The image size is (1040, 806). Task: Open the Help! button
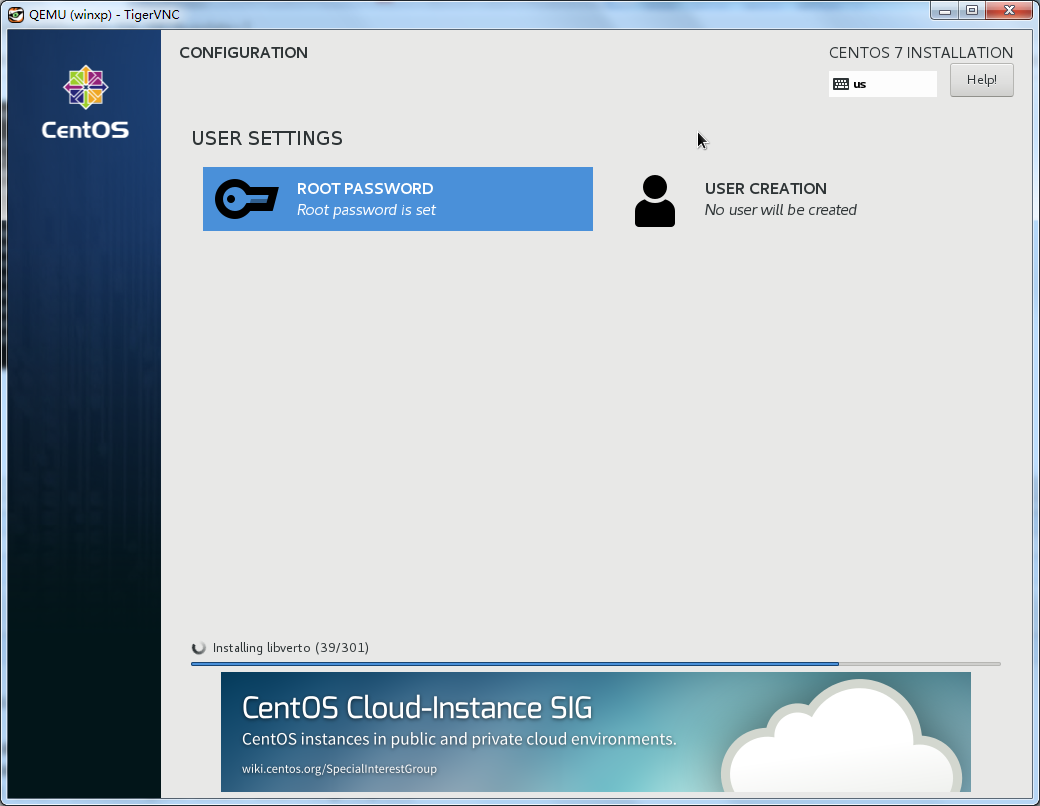(x=982, y=80)
